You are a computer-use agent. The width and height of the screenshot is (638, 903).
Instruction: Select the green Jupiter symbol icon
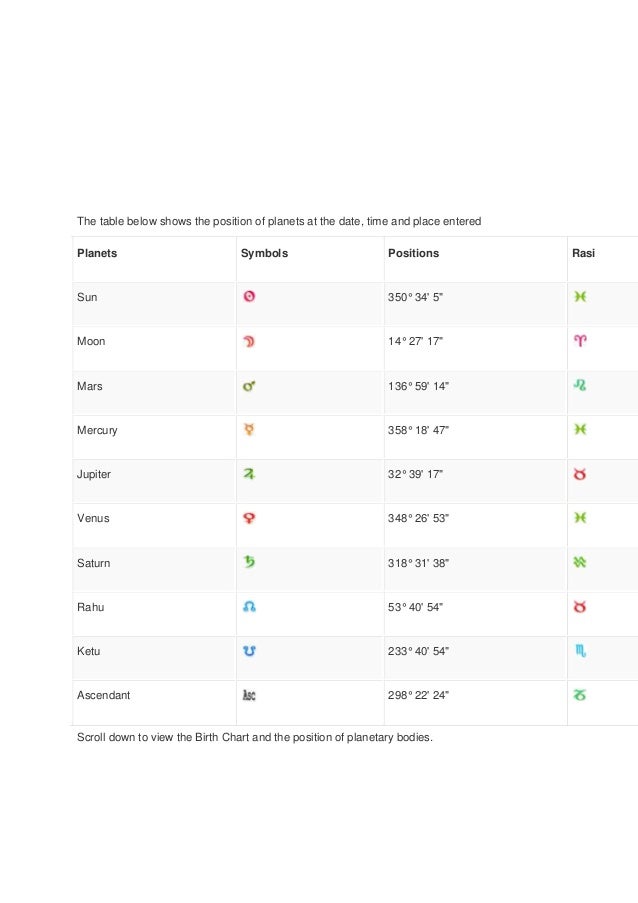coord(249,474)
